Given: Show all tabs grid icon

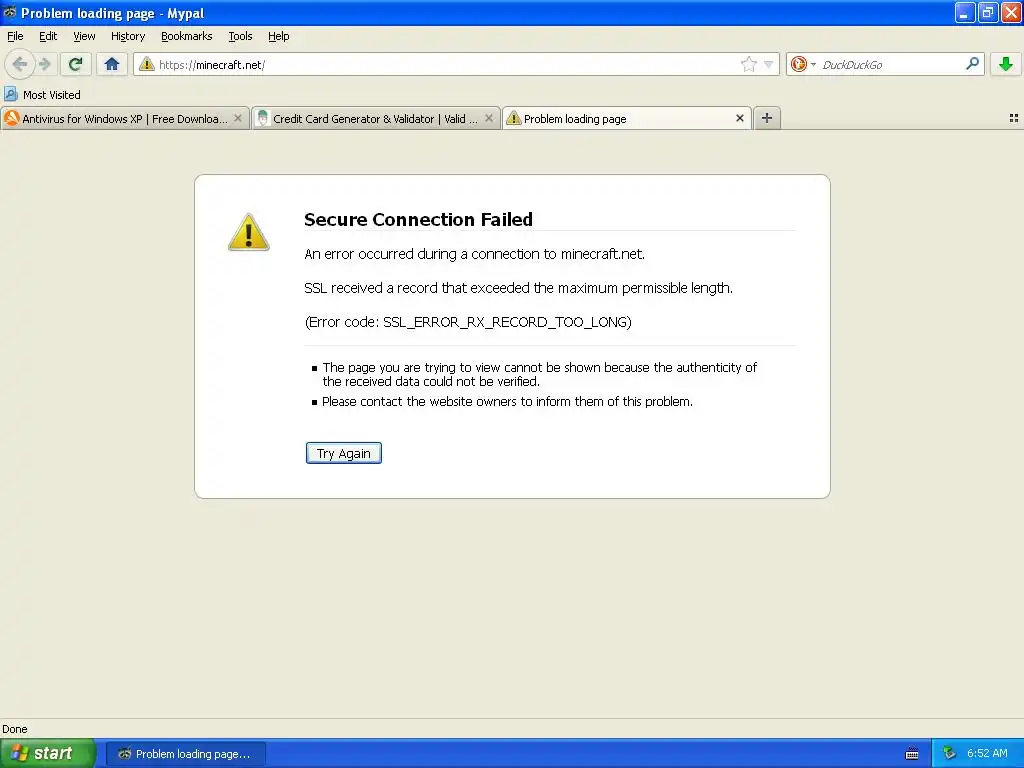Looking at the screenshot, I should click(1014, 118).
